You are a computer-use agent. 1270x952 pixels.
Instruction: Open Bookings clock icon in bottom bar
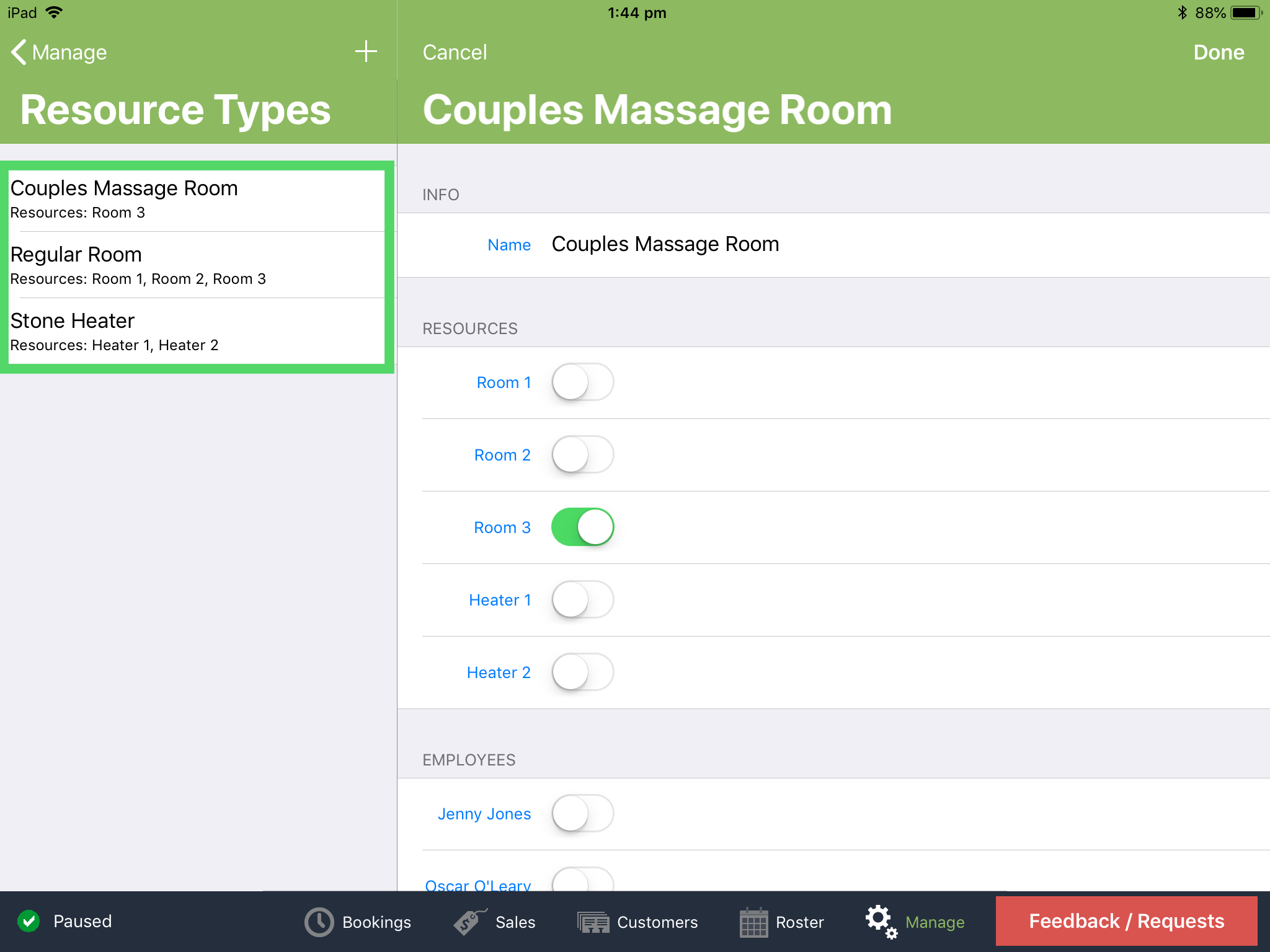pyautogui.click(x=319, y=922)
